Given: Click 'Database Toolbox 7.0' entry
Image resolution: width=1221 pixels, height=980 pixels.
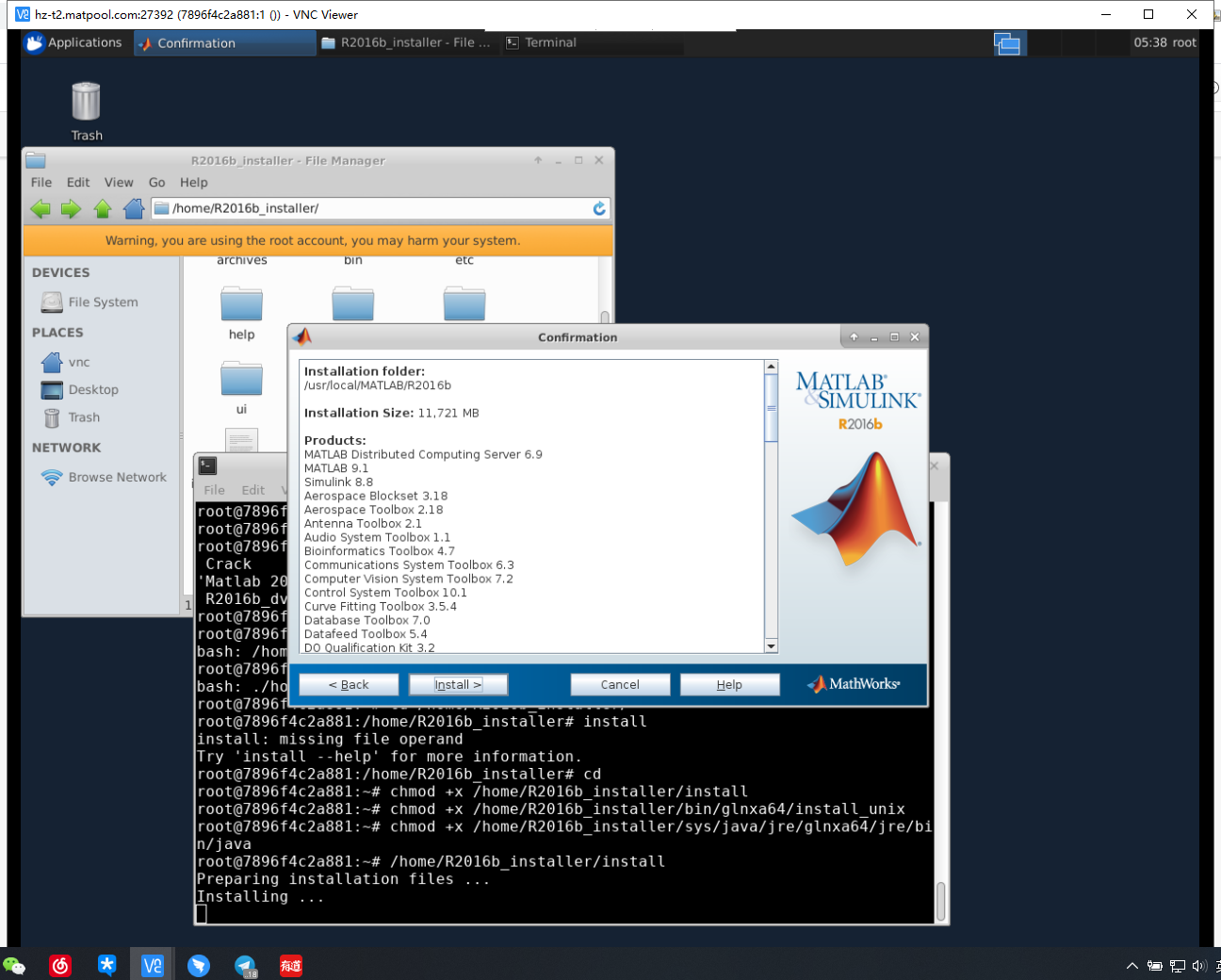Looking at the screenshot, I should coord(366,620).
